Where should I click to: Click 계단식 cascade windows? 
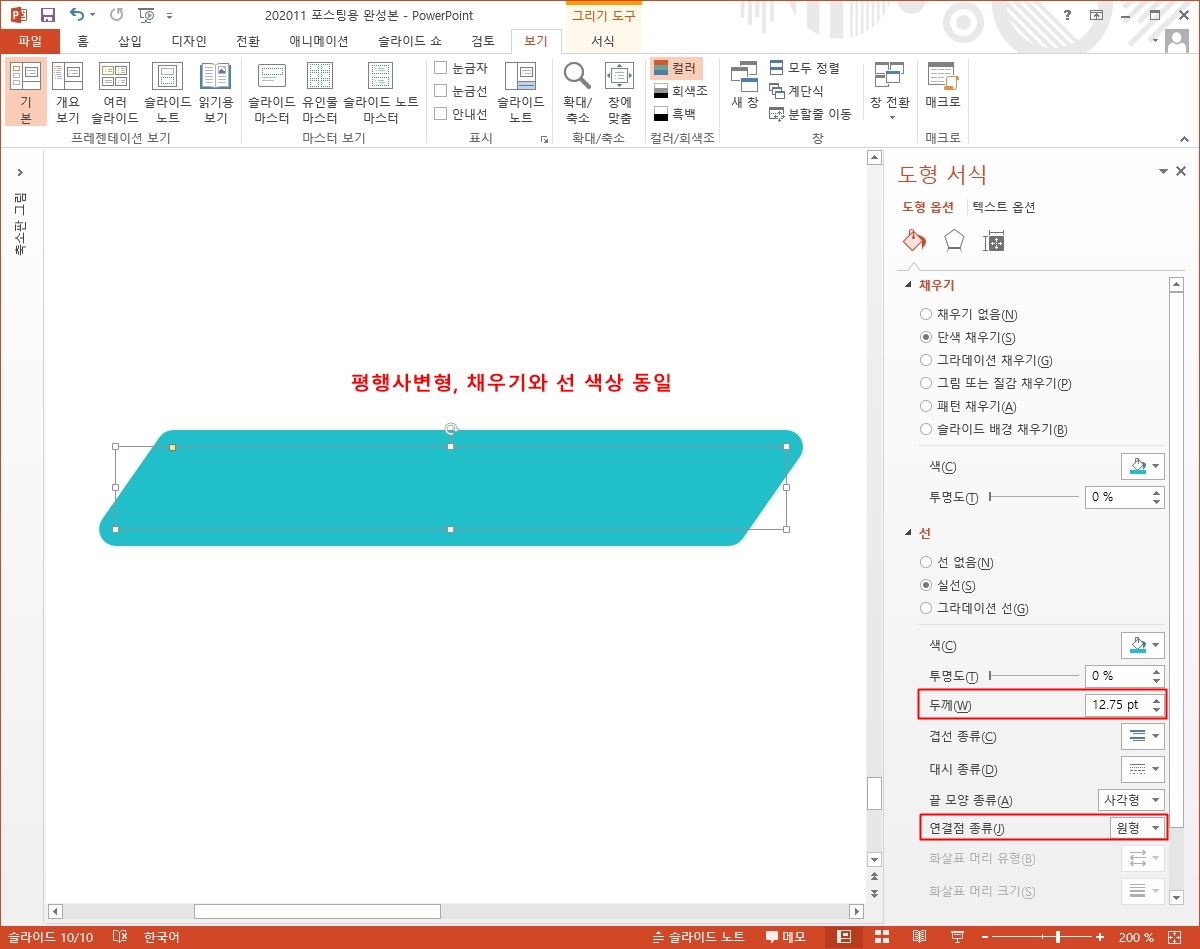point(797,91)
